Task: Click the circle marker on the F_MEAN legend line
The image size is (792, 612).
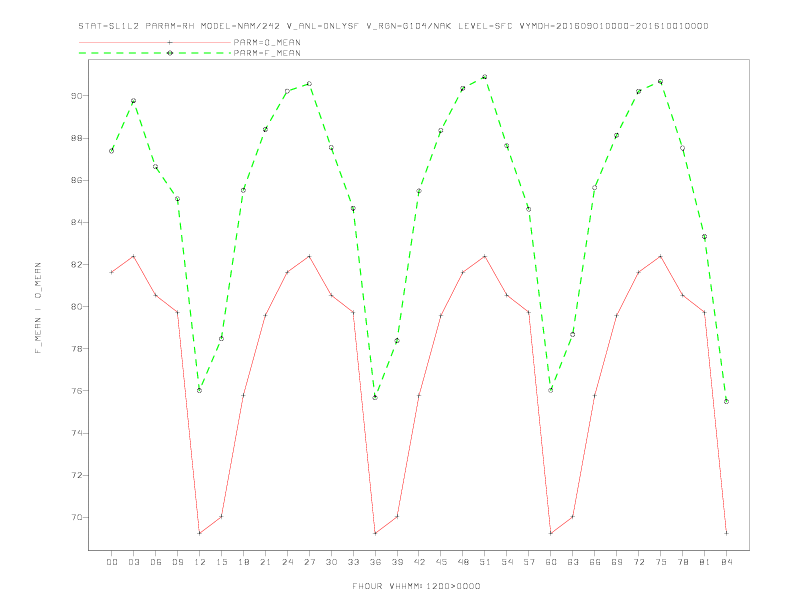Action: click(170, 53)
